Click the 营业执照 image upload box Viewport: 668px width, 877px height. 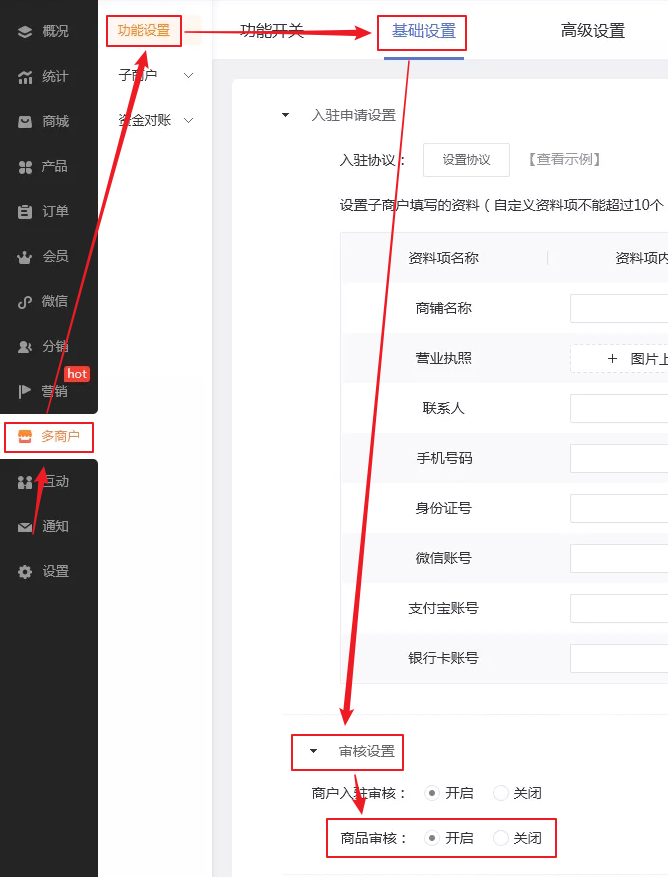click(618, 358)
